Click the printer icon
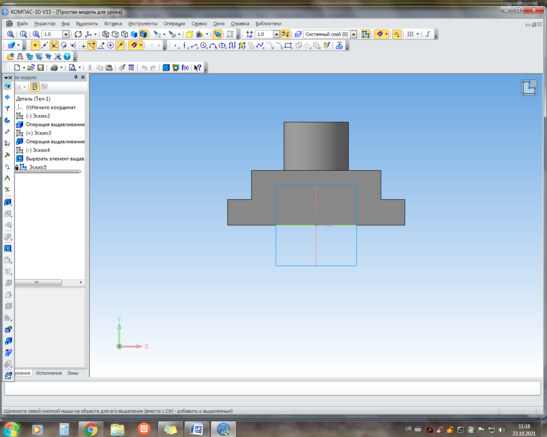The width and height of the screenshot is (547, 437). tap(54, 68)
